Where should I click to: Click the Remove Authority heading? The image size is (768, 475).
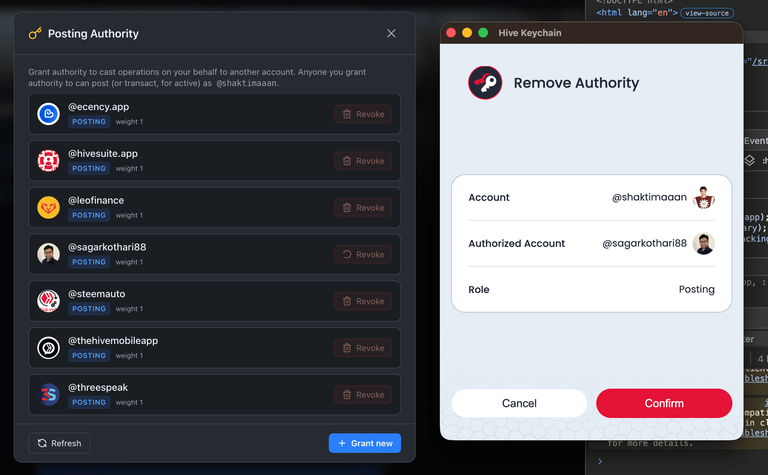pyautogui.click(x=576, y=83)
